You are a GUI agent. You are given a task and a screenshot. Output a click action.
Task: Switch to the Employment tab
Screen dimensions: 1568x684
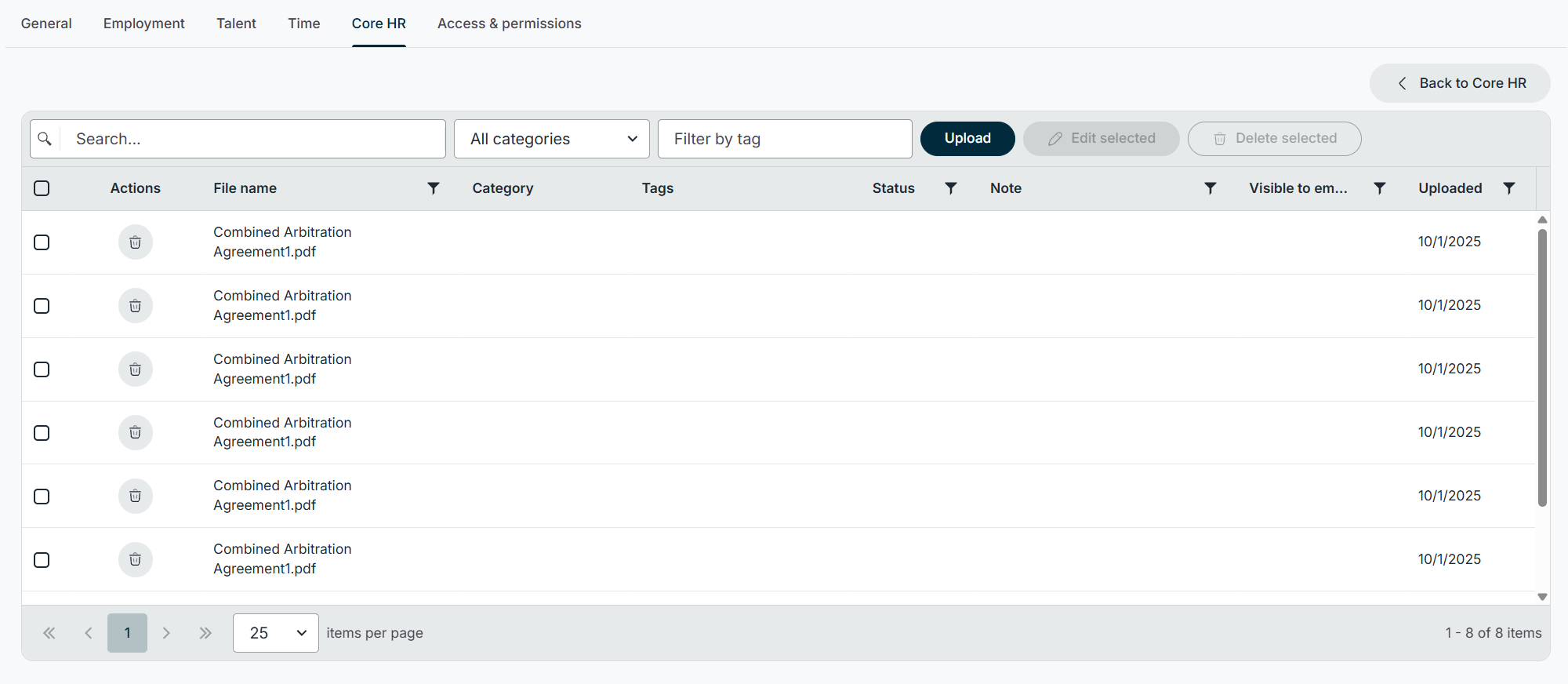point(144,24)
